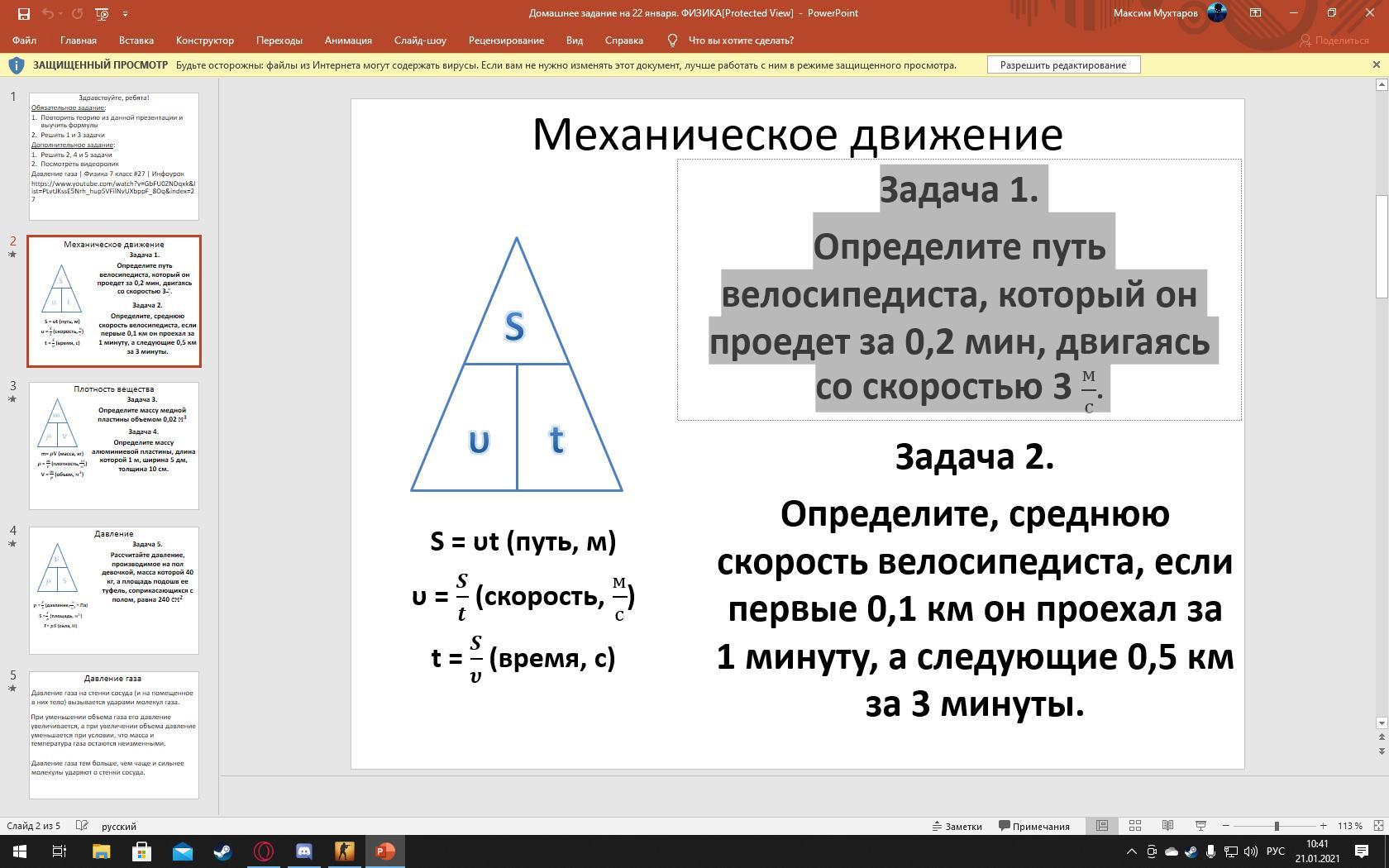Click the Undo arrow in the title bar
This screenshot has height=868, width=1389.
[x=48, y=13]
